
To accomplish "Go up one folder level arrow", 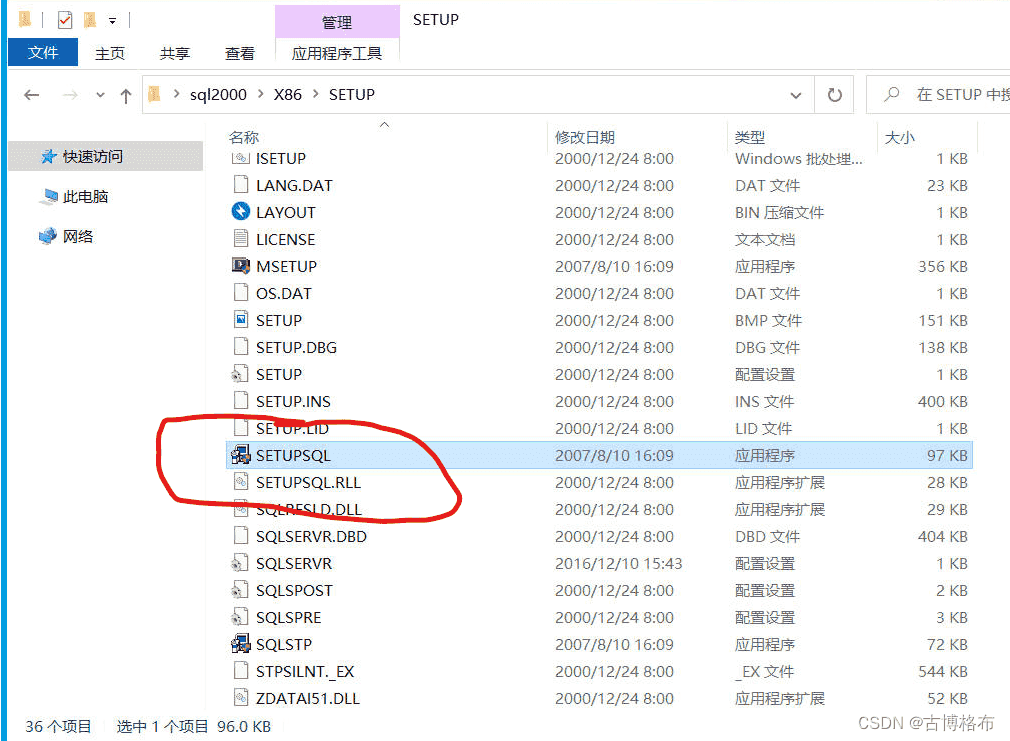I will pos(126,96).
